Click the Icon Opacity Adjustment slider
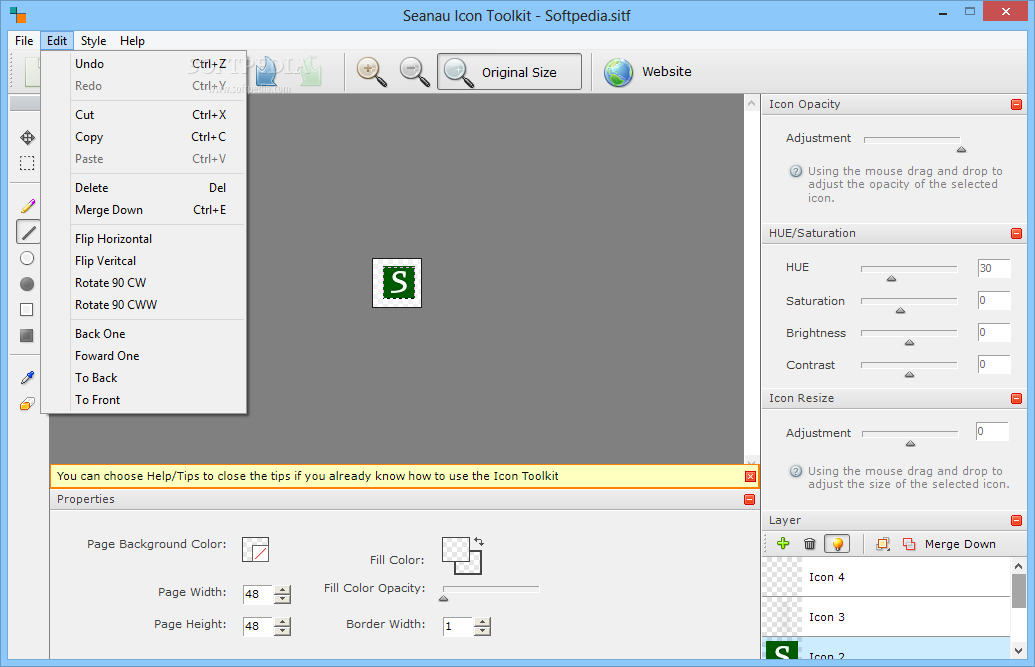The image size is (1035, 667). tap(913, 141)
